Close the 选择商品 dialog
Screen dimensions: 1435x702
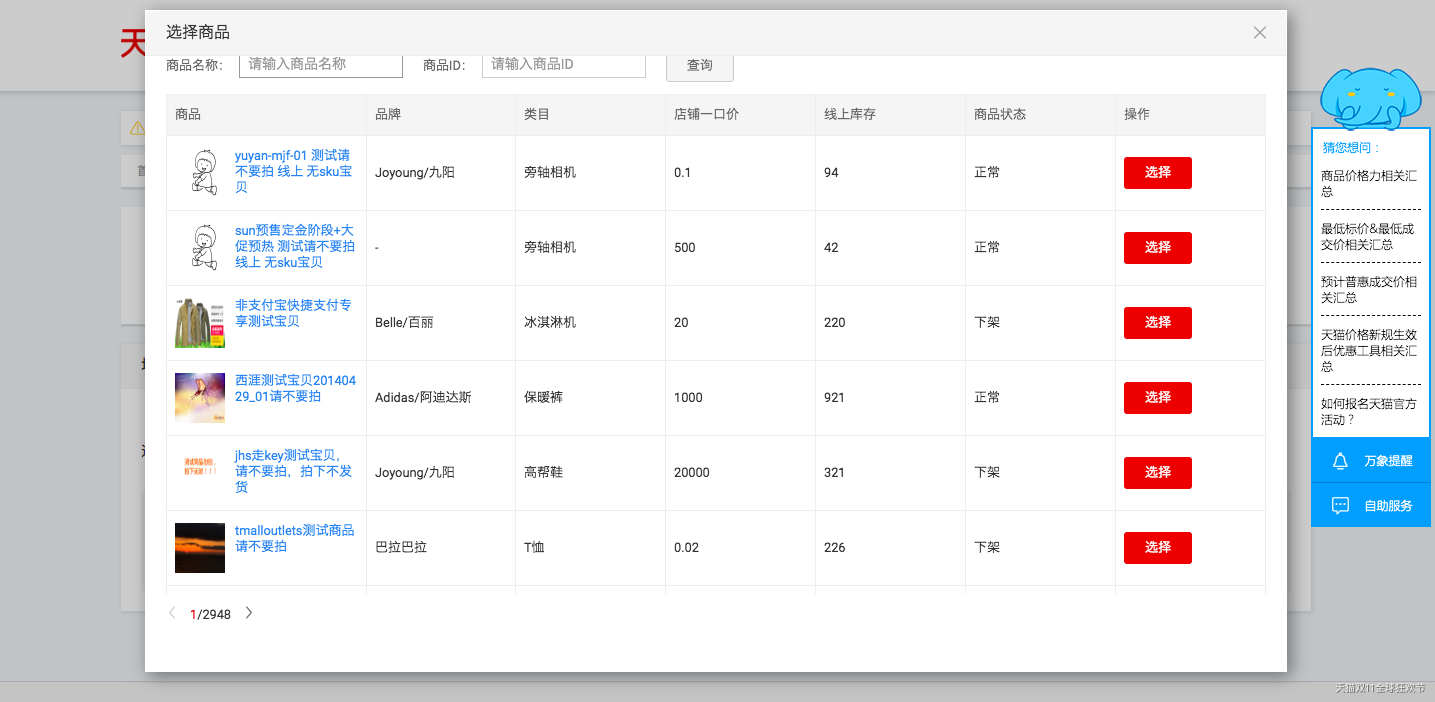(1259, 33)
